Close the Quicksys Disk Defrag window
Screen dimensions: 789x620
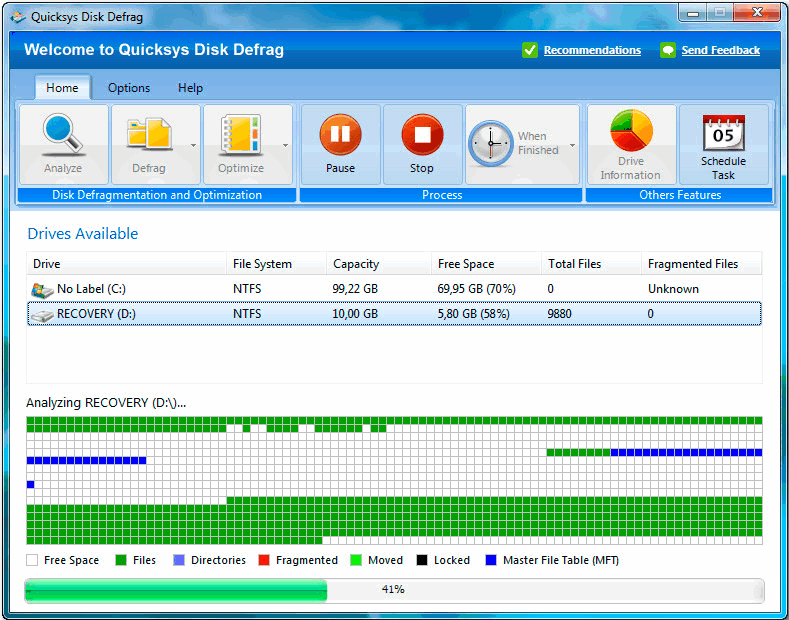757,13
